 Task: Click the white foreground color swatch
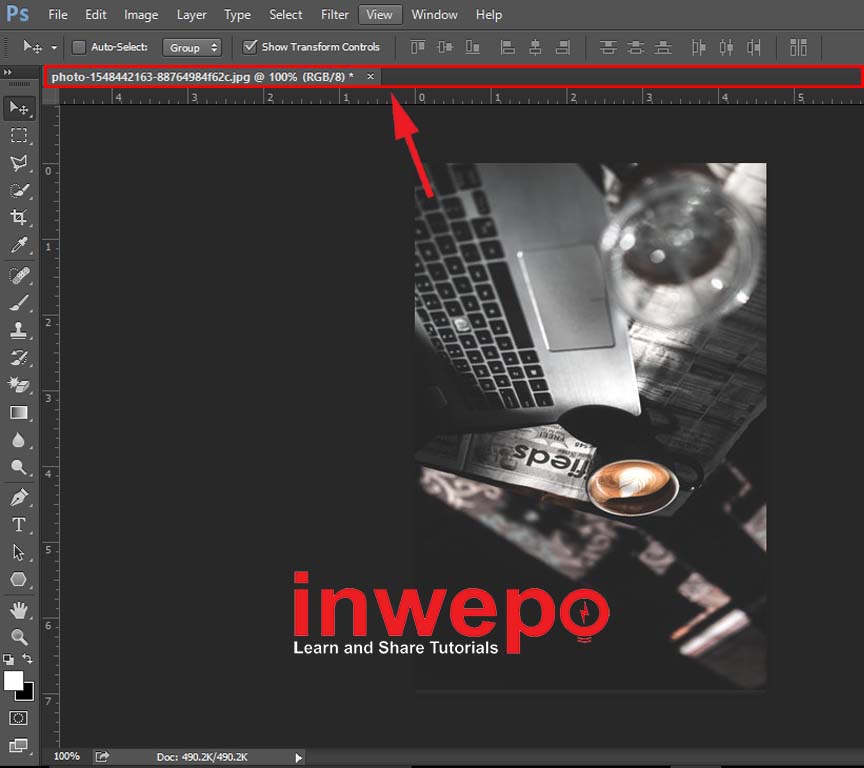tap(13, 681)
